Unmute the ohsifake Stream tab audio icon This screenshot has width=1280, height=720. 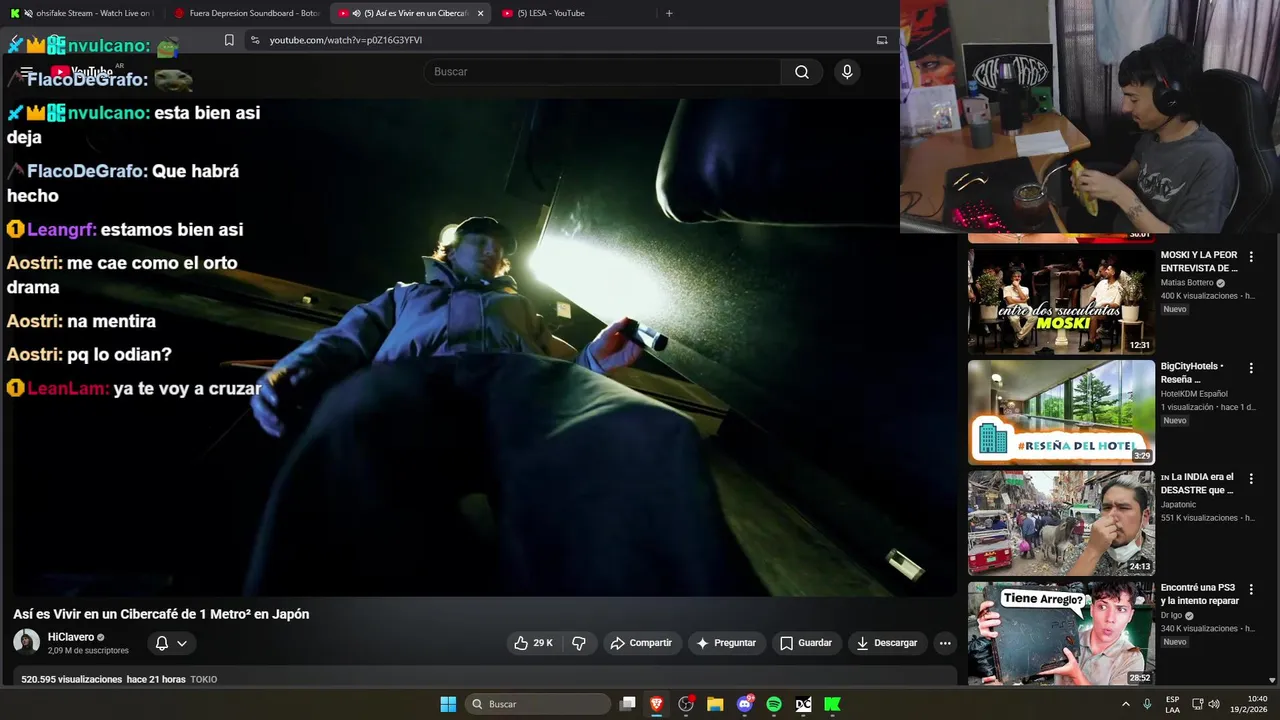click(27, 13)
